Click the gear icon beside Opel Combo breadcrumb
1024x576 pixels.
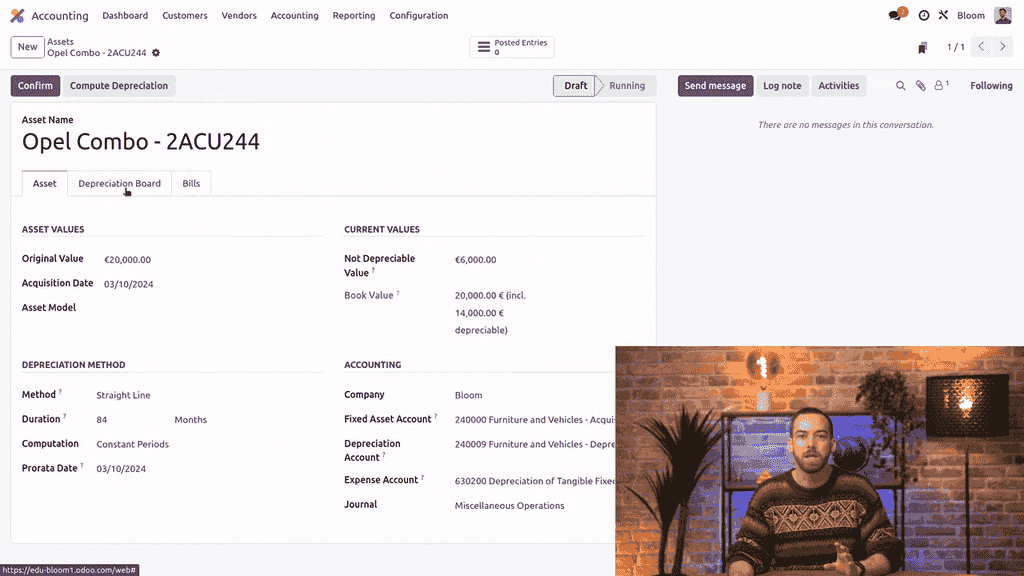pos(156,53)
